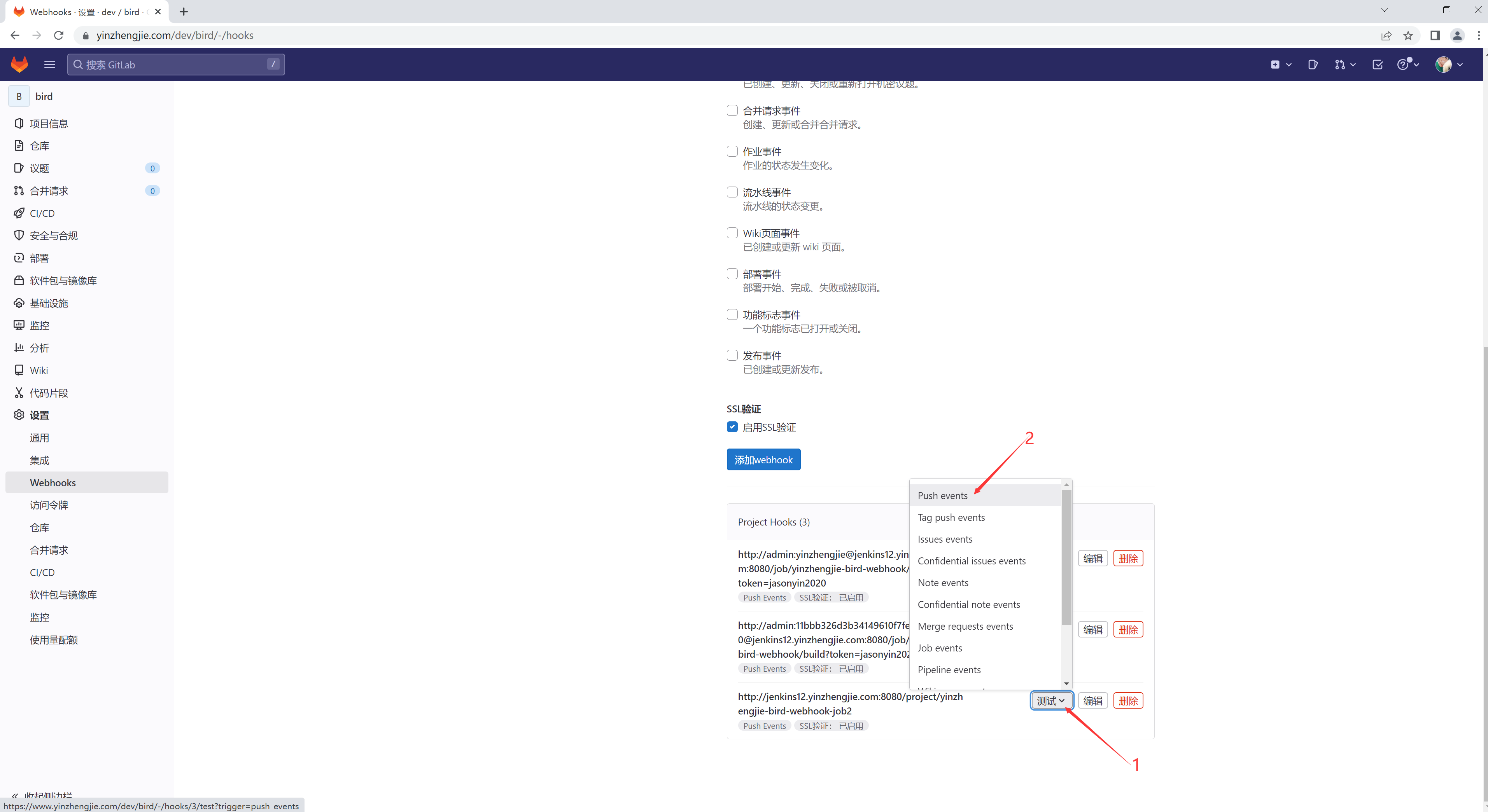Expand the Test dropdown for third hook
Image resolution: width=1488 pixels, height=812 pixels.
pos(1051,700)
